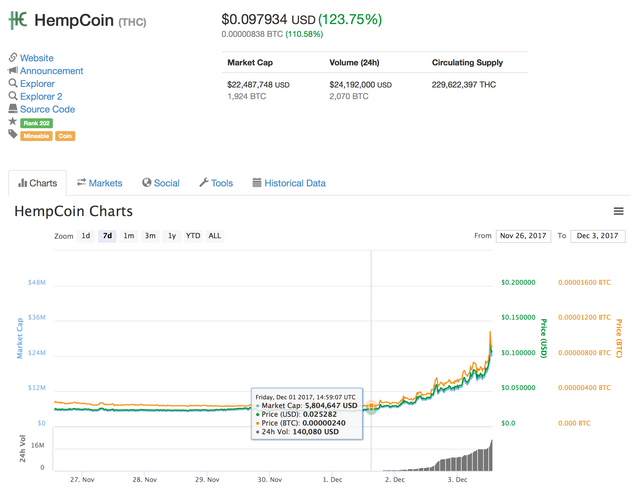Click the $0.150000 price axis tick
The width and height of the screenshot is (640, 493).
point(518,318)
